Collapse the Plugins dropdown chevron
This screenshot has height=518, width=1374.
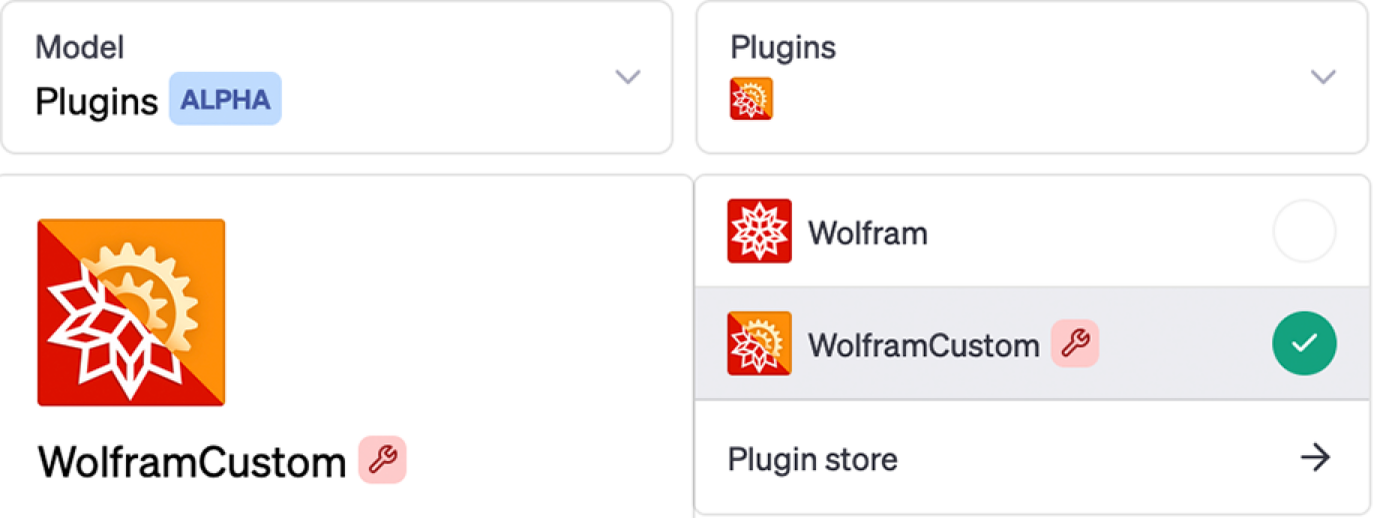(1323, 77)
